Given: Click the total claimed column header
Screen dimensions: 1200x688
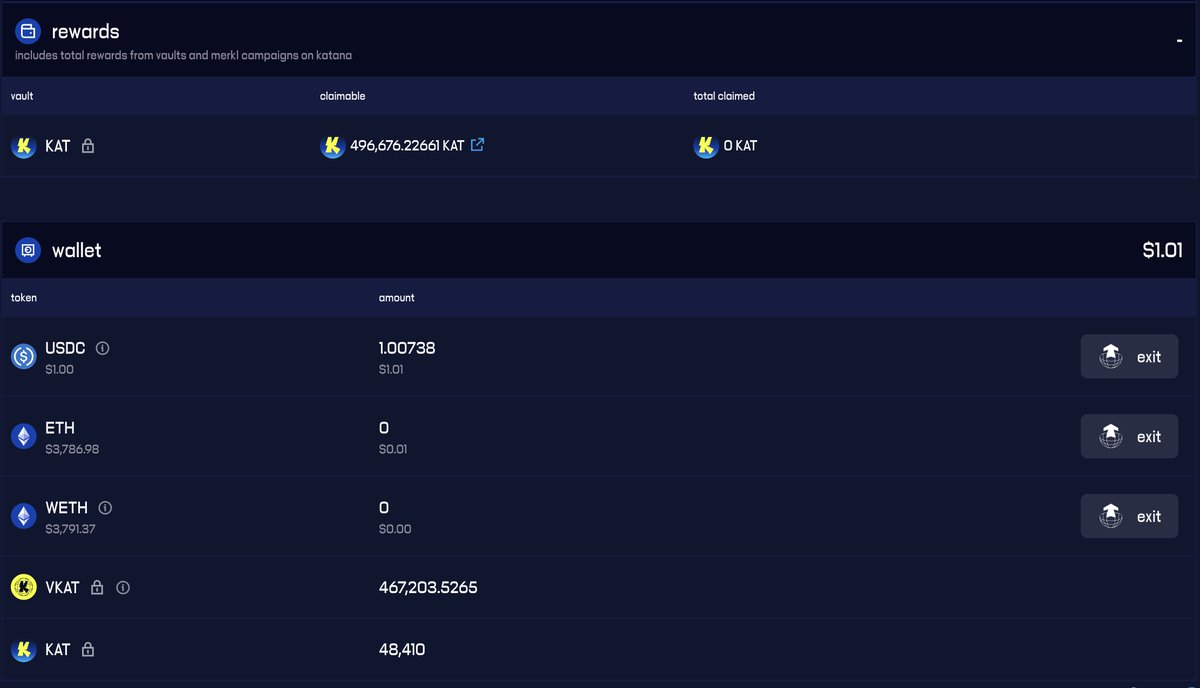Looking at the screenshot, I should click(x=724, y=96).
